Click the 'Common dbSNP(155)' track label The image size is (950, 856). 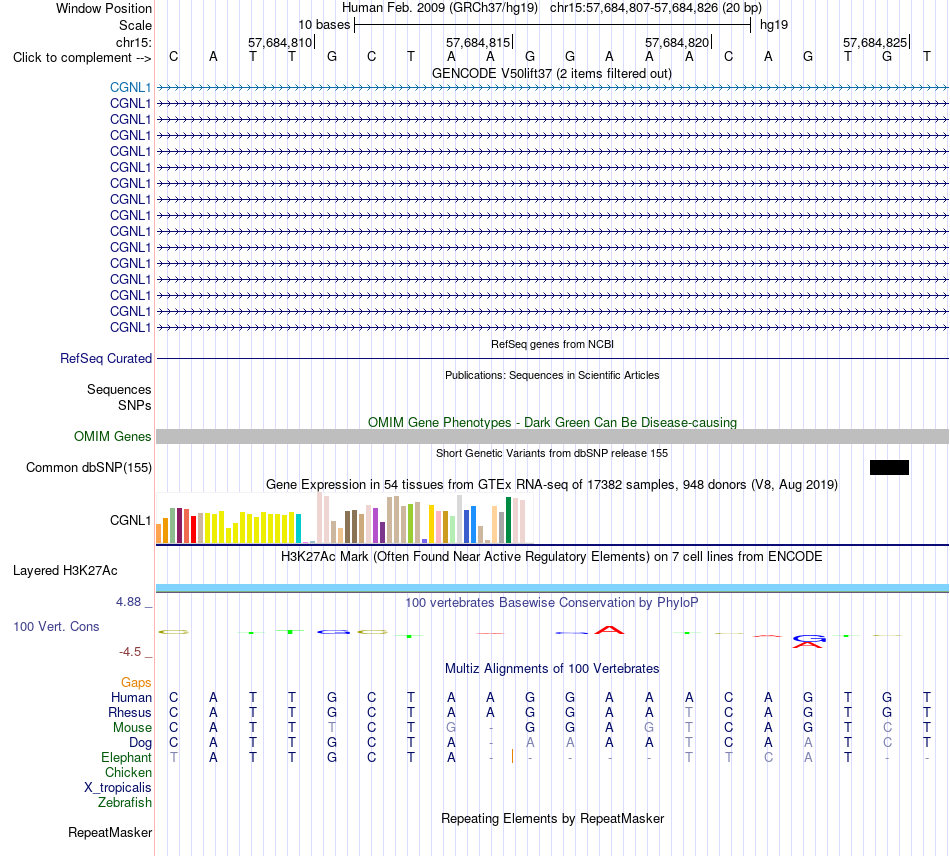click(x=89, y=468)
